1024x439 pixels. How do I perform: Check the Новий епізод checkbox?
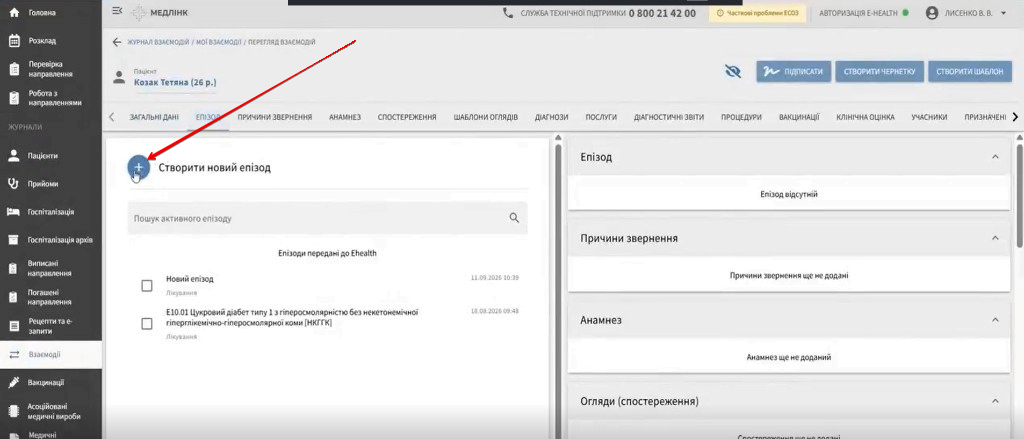147,285
